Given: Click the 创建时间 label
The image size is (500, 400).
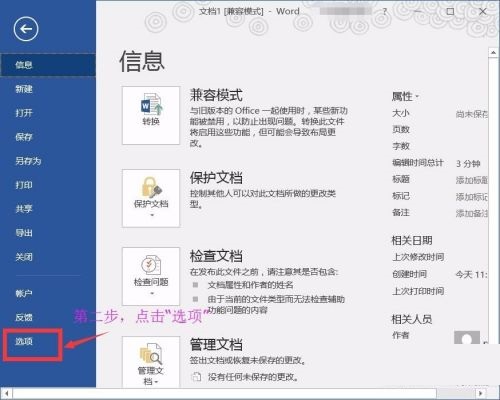Looking at the screenshot, I should pos(409,274).
